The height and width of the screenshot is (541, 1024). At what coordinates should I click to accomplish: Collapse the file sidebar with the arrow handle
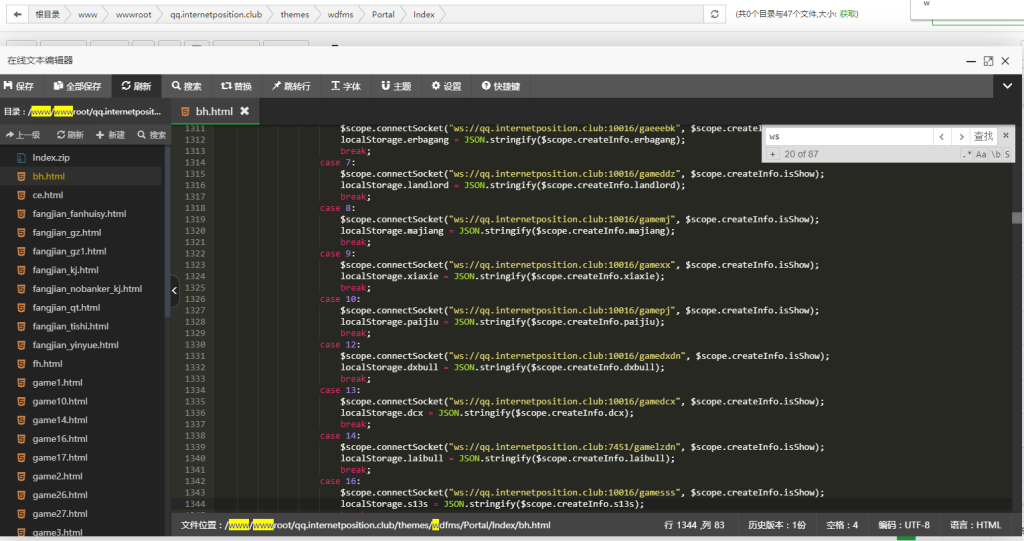coord(174,290)
